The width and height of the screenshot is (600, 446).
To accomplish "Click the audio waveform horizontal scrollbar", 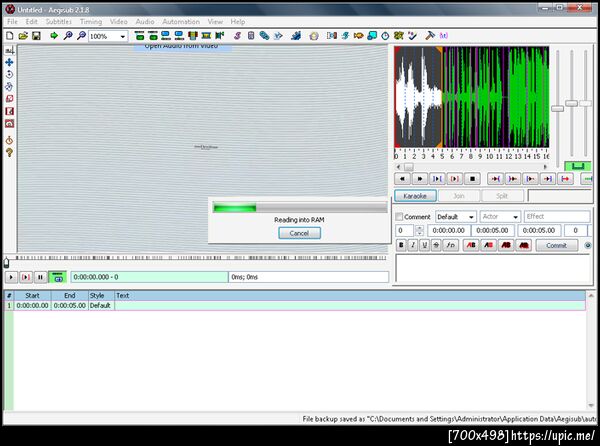I will click(x=471, y=167).
